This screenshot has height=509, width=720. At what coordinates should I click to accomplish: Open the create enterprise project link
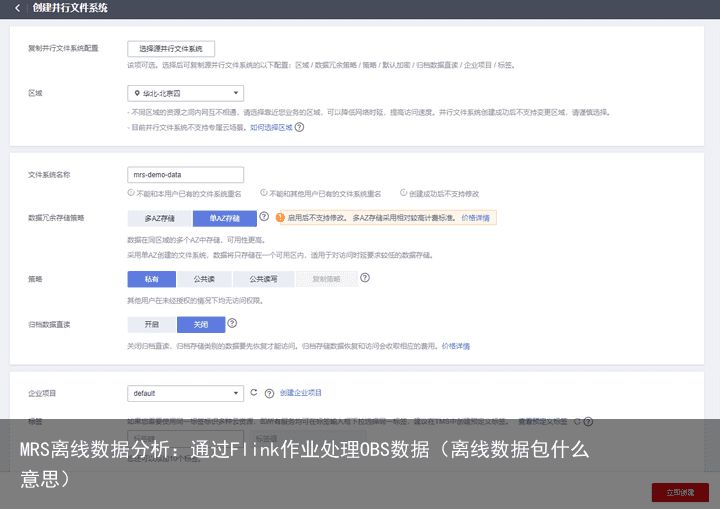tap(301, 393)
